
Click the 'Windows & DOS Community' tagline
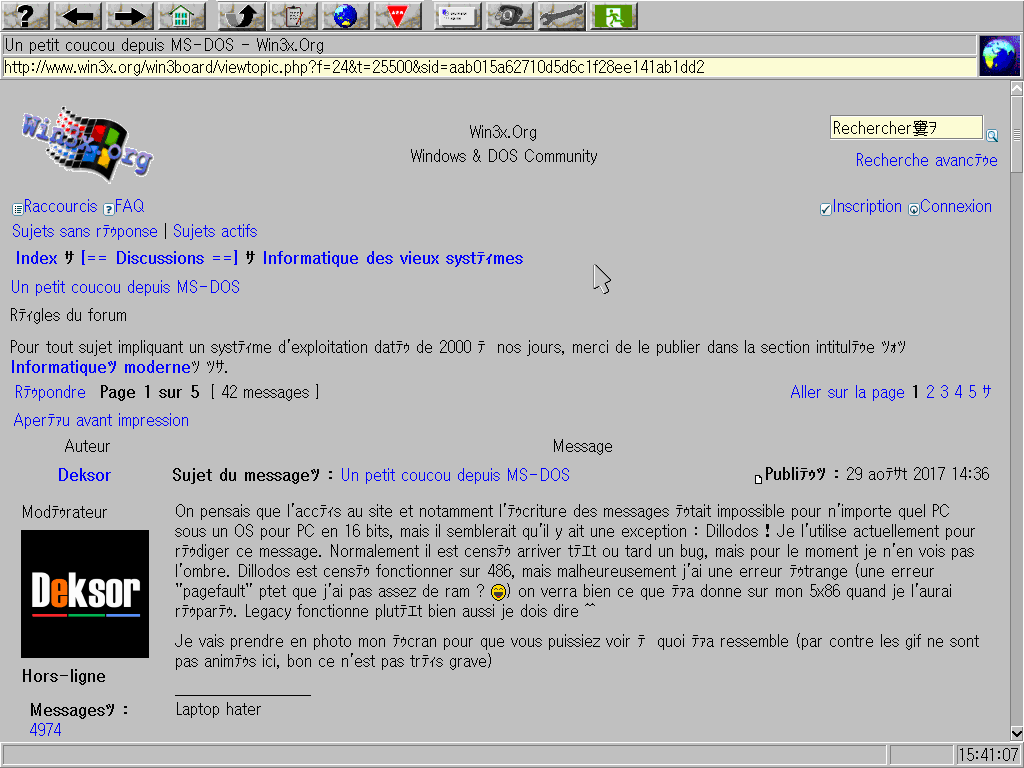coord(504,156)
